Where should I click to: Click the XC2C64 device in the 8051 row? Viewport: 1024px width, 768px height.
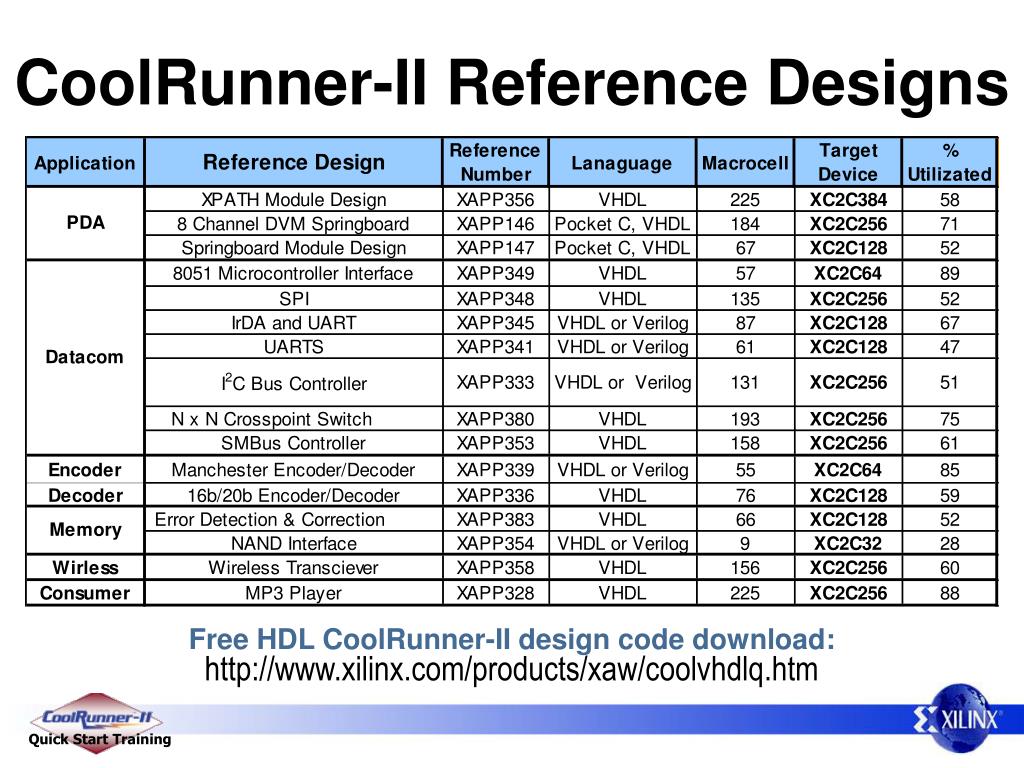pos(848,273)
